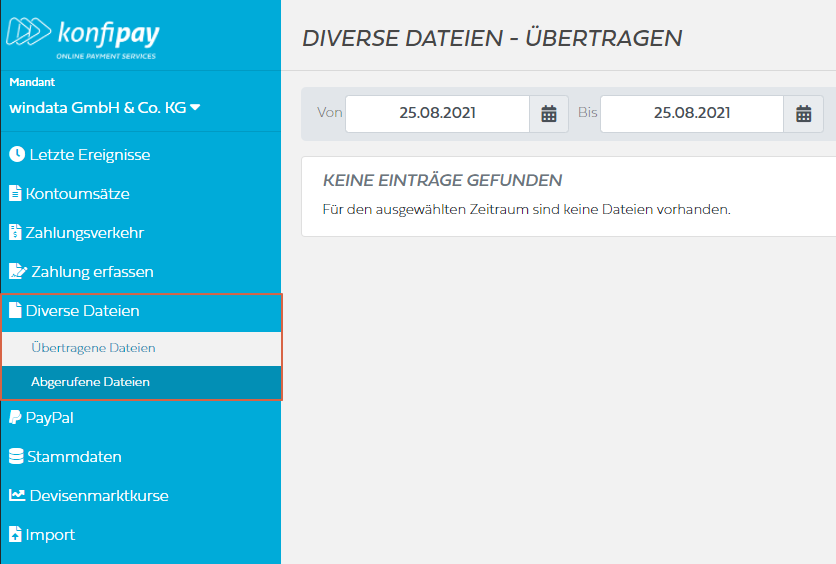Open Abgerufene Dateien submenu item
Screen dimensions: 836x564
(x=90, y=382)
